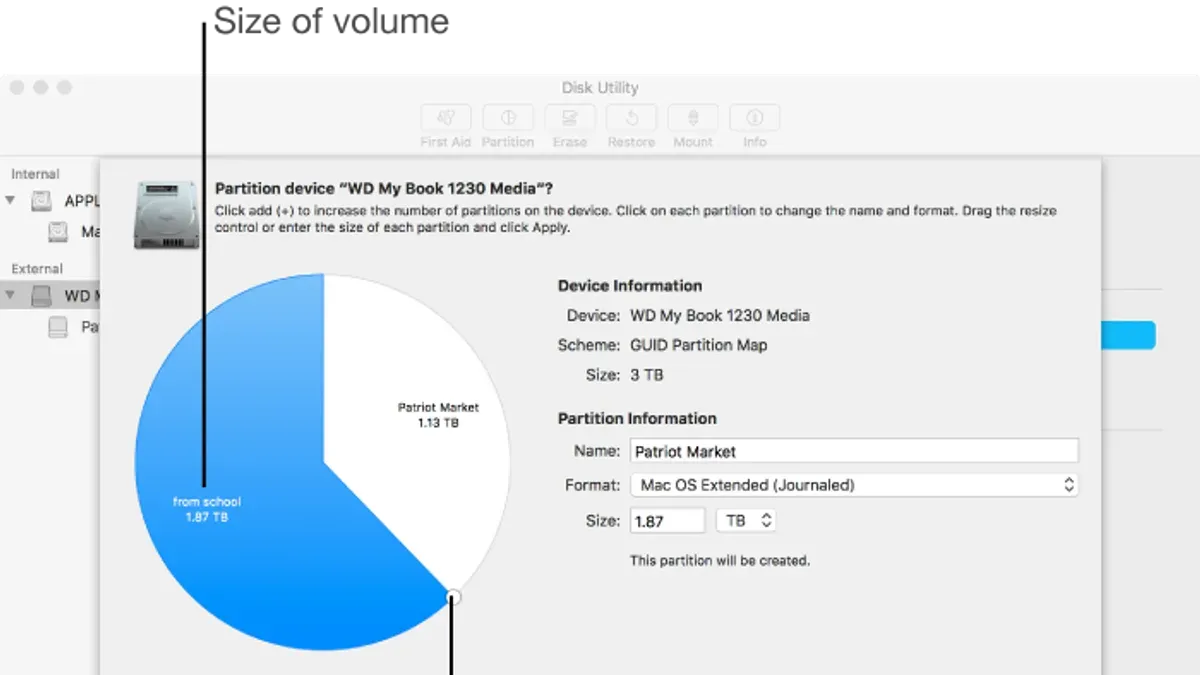The width and height of the screenshot is (1200, 675).
Task: Click the volume icon under the WD disk
Action: click(x=59, y=327)
